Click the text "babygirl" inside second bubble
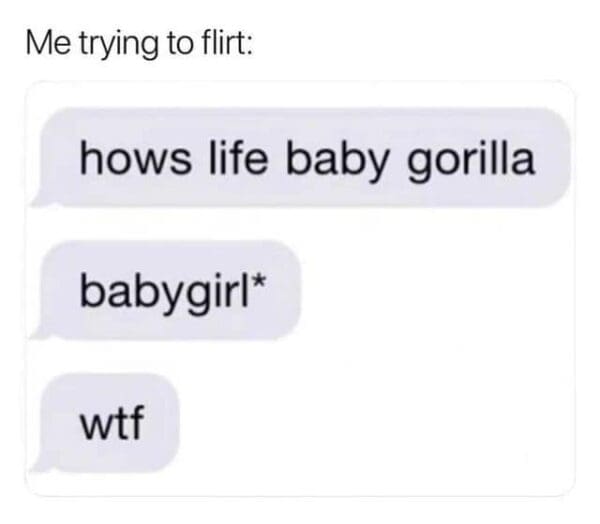Image resolution: width=600 pixels, height=524 pixels. click(x=164, y=292)
